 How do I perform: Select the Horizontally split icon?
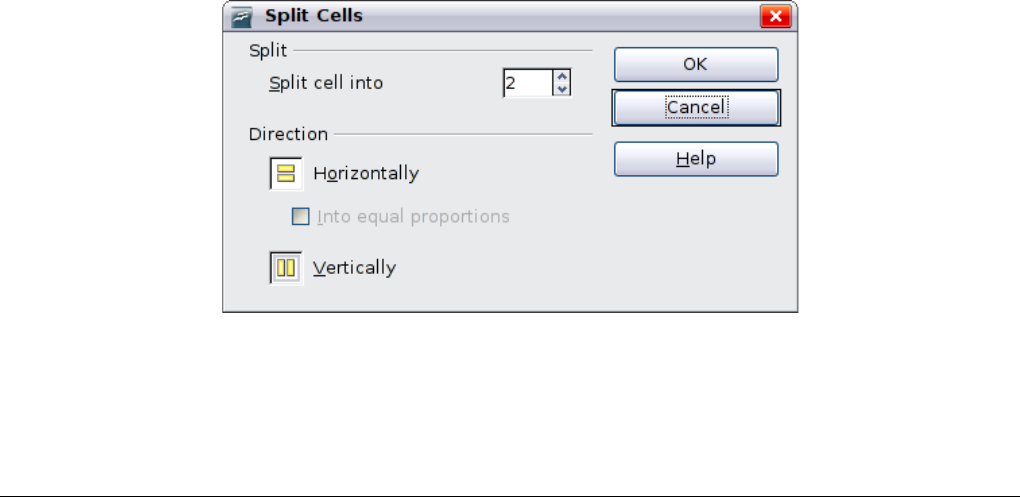pos(286,173)
